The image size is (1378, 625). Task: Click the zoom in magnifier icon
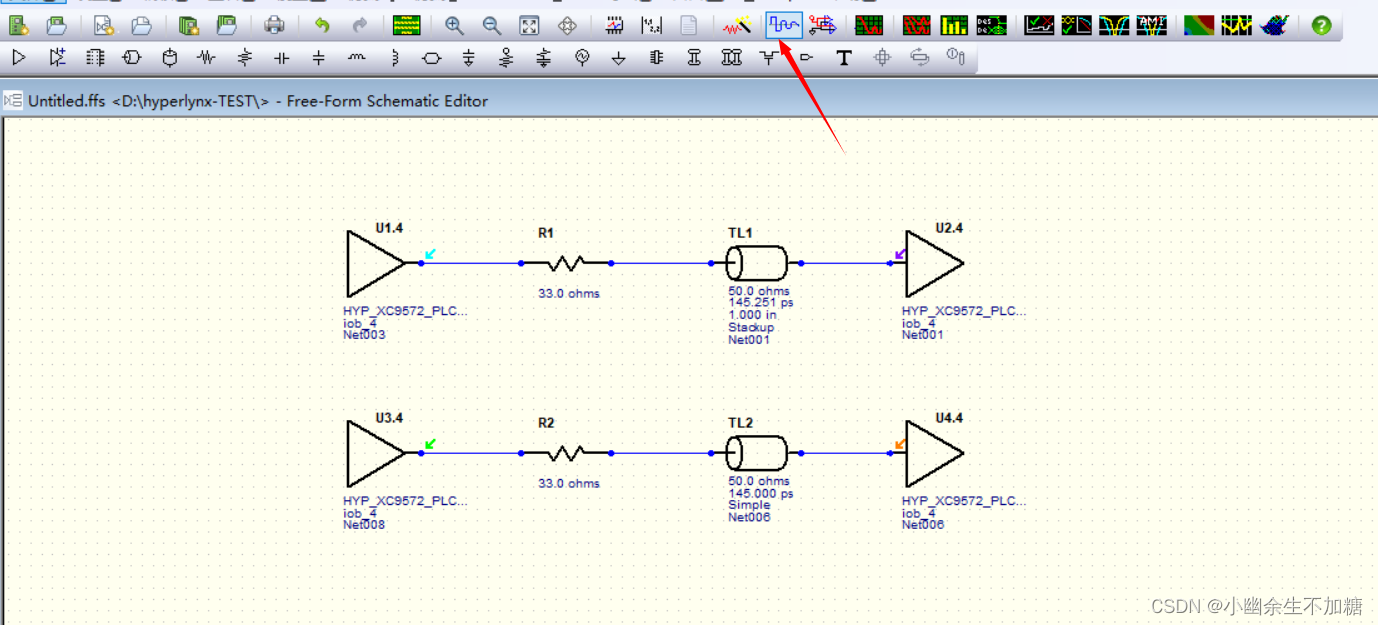click(x=454, y=25)
